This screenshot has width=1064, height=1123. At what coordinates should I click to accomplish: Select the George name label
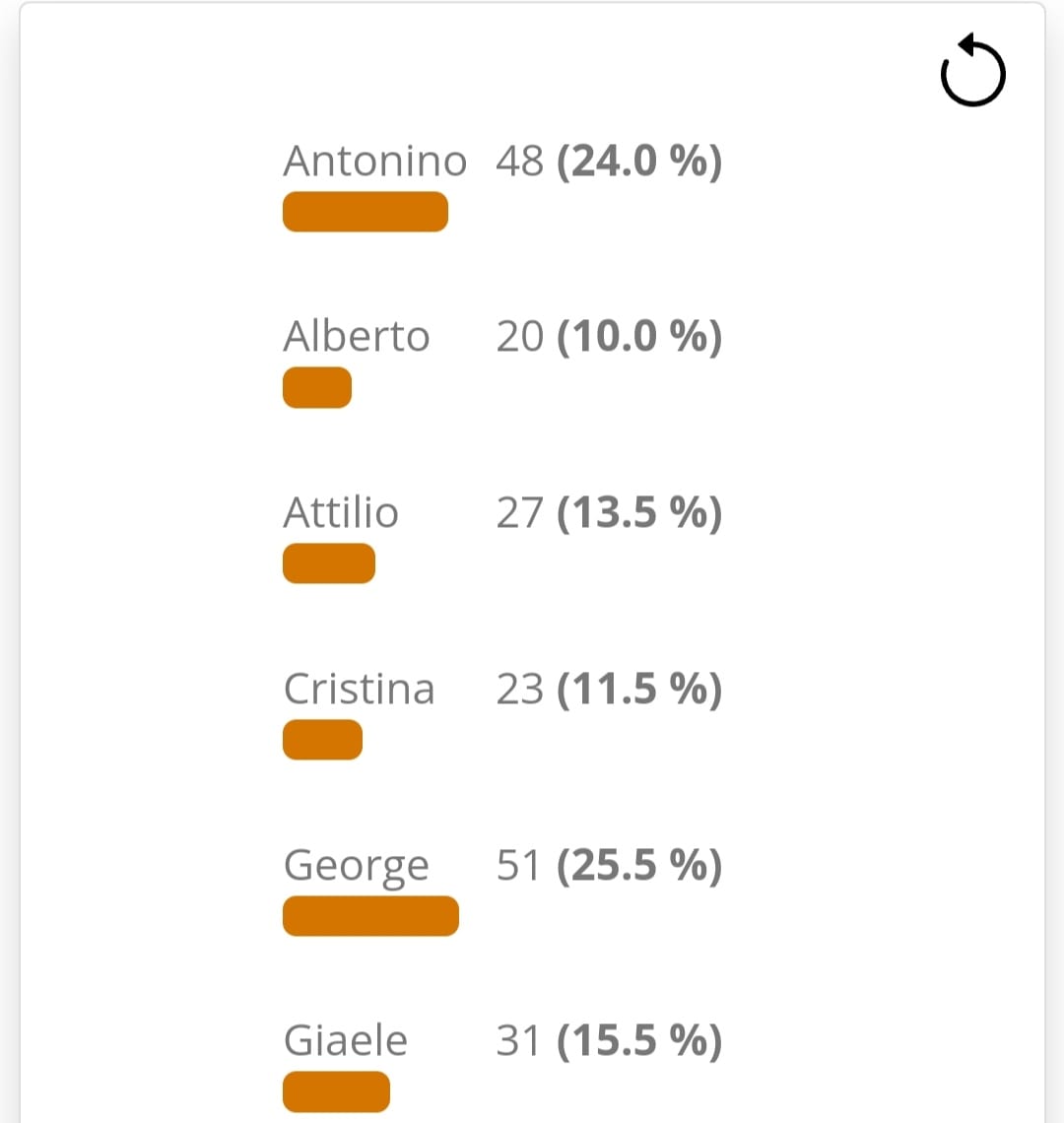tap(356, 867)
